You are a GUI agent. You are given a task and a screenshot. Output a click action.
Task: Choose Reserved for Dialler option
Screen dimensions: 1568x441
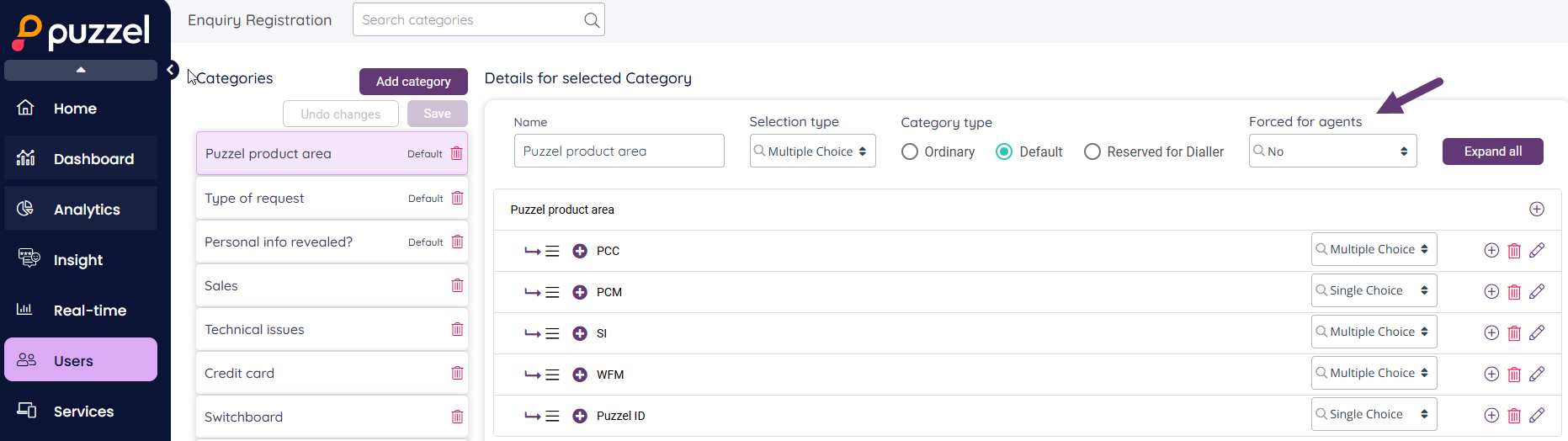coord(1092,151)
